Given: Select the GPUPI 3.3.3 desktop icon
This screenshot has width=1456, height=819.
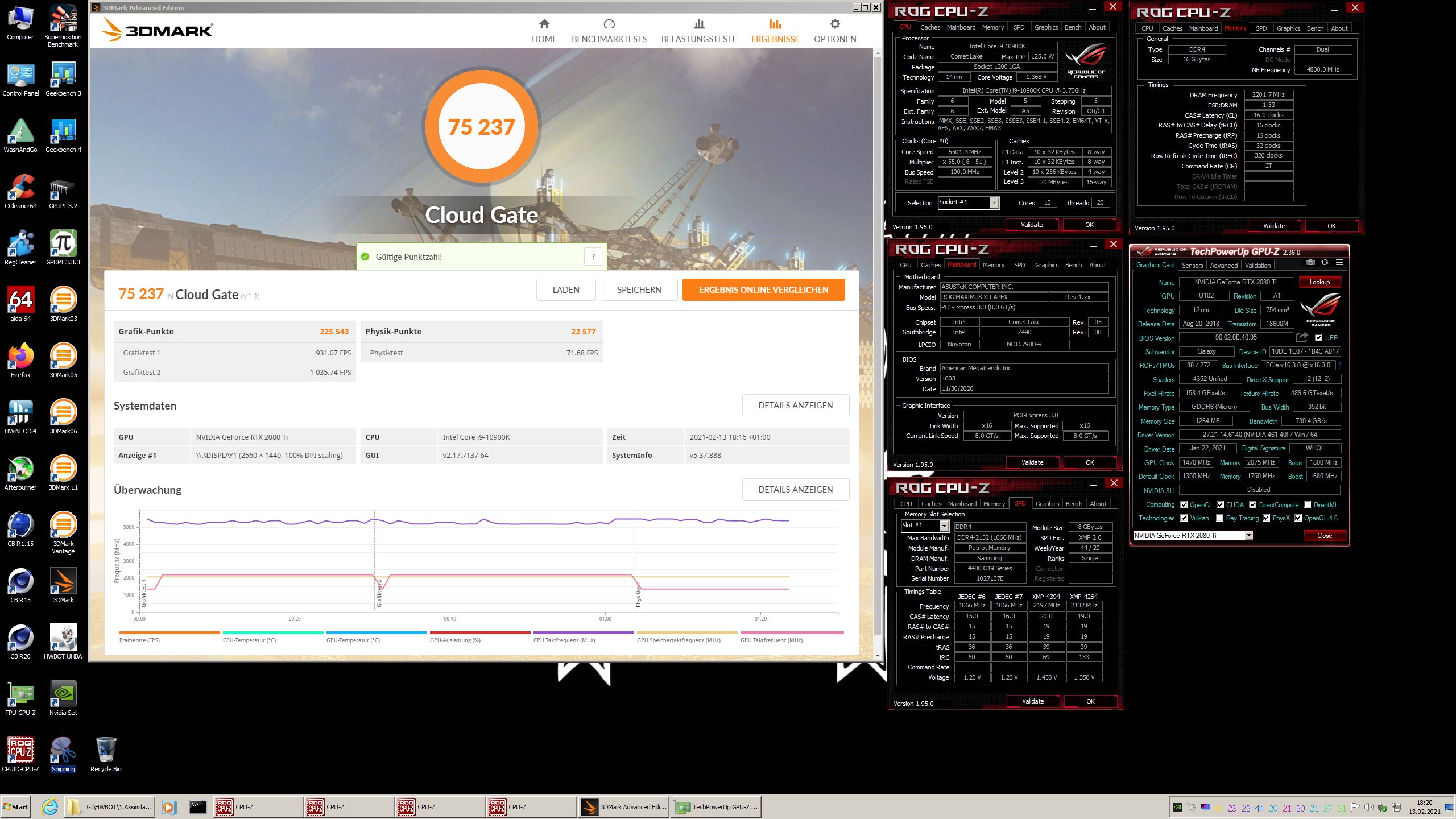Looking at the screenshot, I should tap(63, 248).
